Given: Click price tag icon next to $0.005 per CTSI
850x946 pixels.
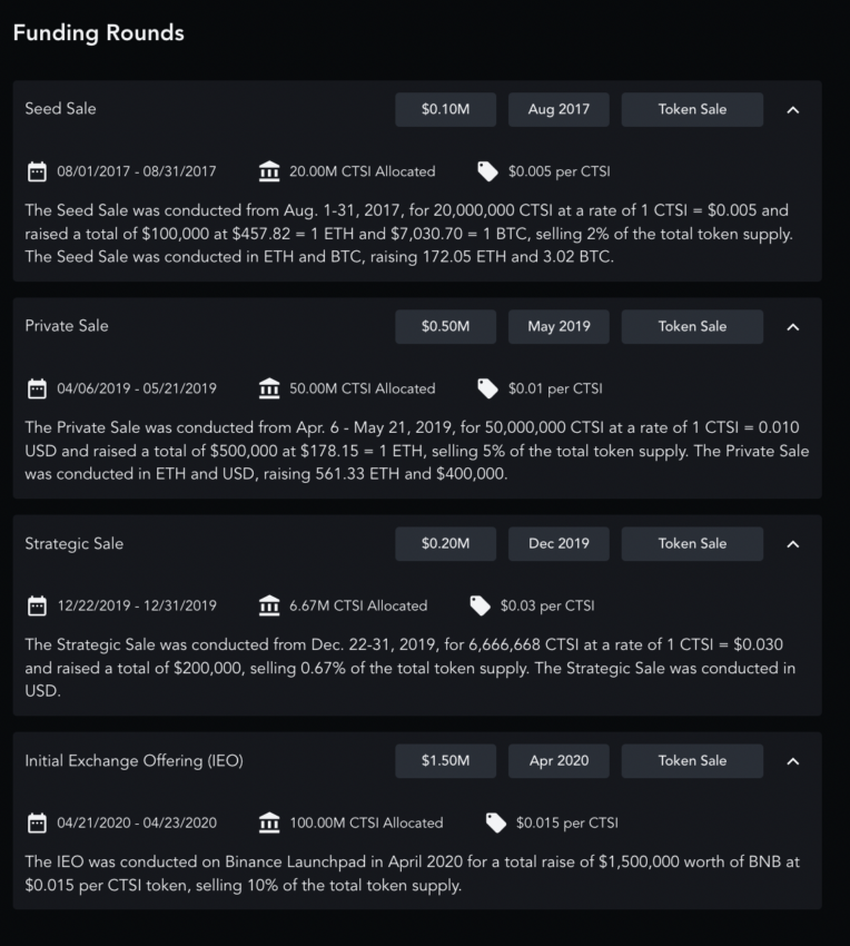Looking at the screenshot, I should 487,172.
